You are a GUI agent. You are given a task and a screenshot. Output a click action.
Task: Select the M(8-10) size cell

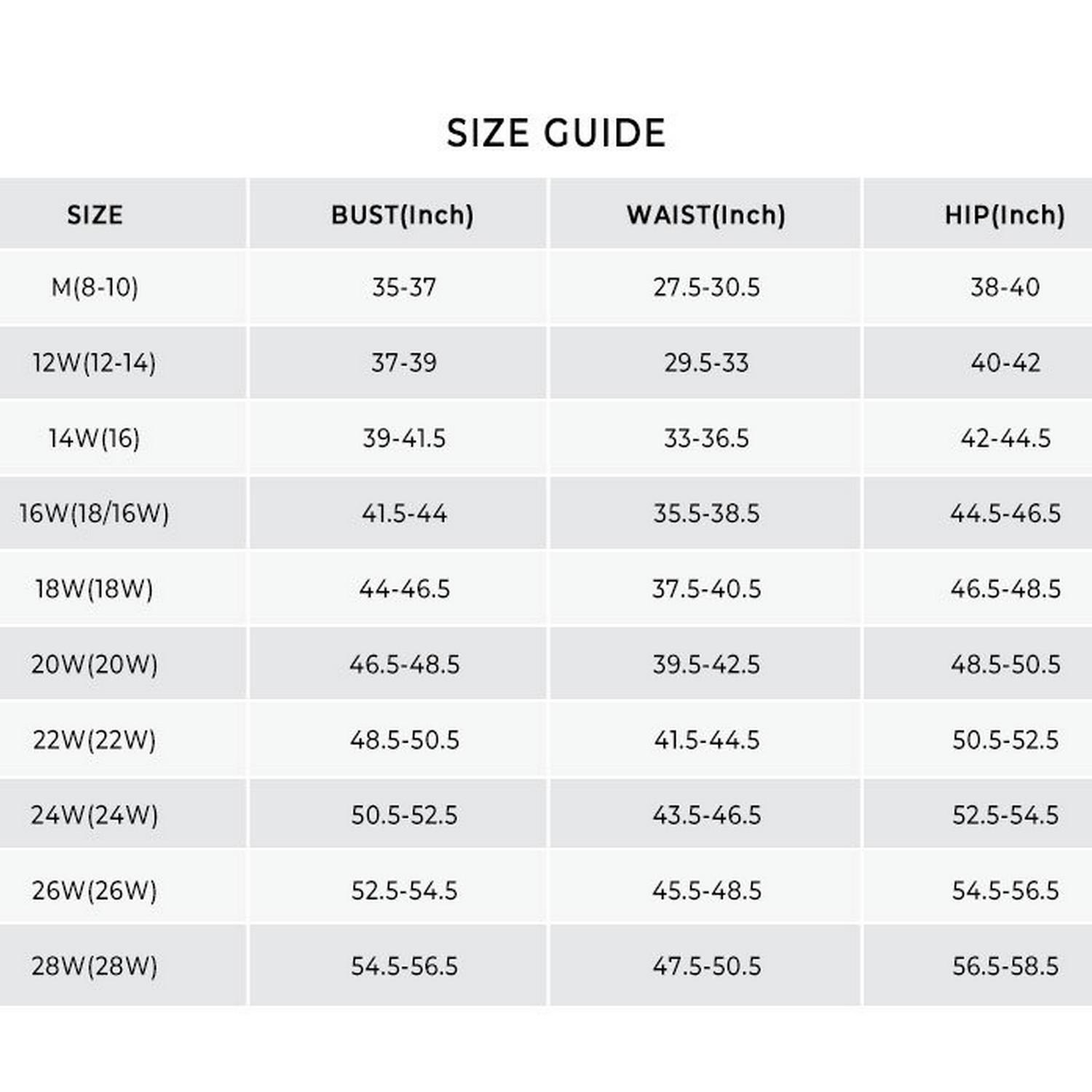[x=95, y=288]
